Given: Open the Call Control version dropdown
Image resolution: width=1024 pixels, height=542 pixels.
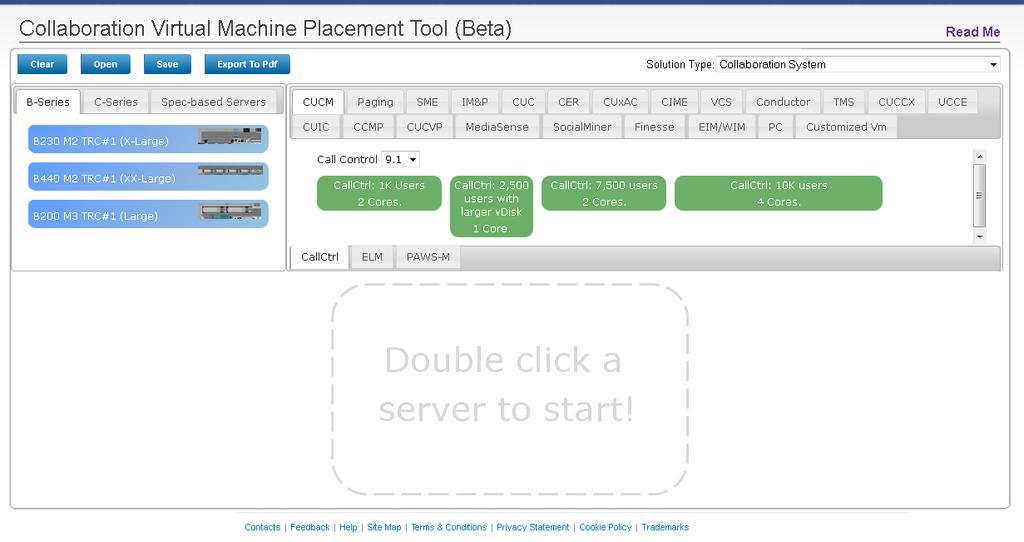Looking at the screenshot, I should point(400,159).
